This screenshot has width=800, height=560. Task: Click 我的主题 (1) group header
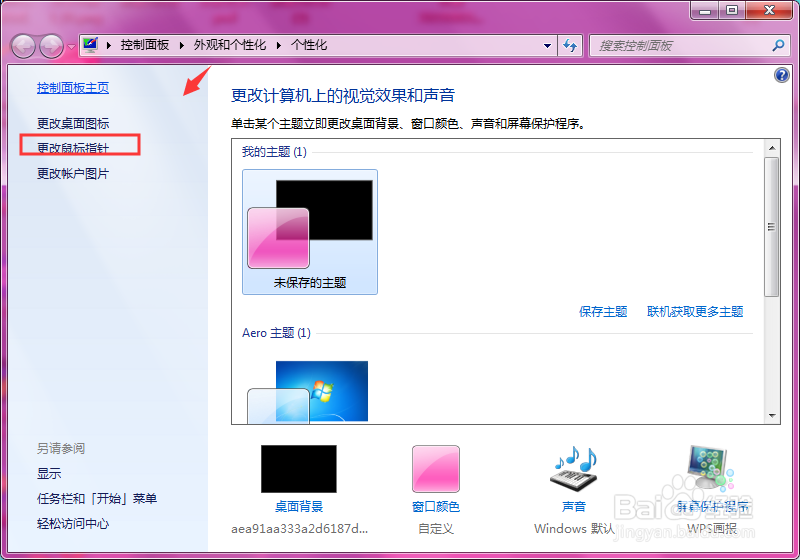(x=274, y=151)
